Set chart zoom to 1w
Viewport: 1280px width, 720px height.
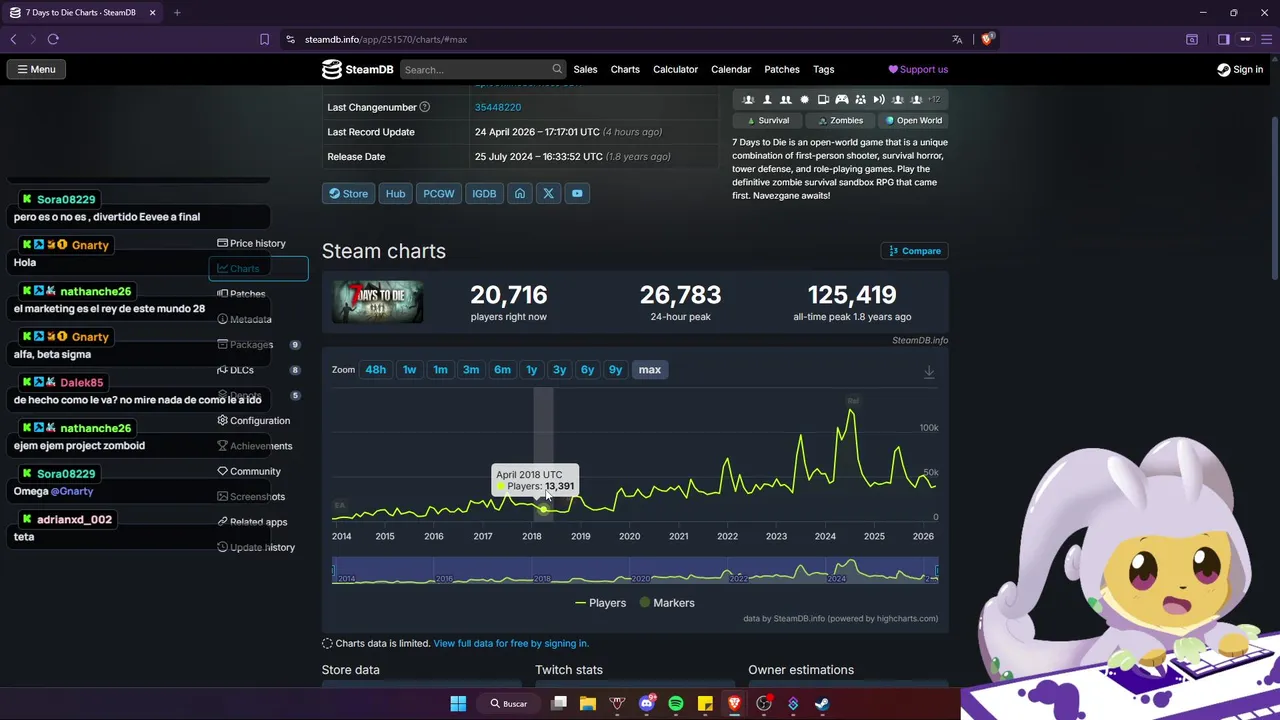tap(409, 370)
